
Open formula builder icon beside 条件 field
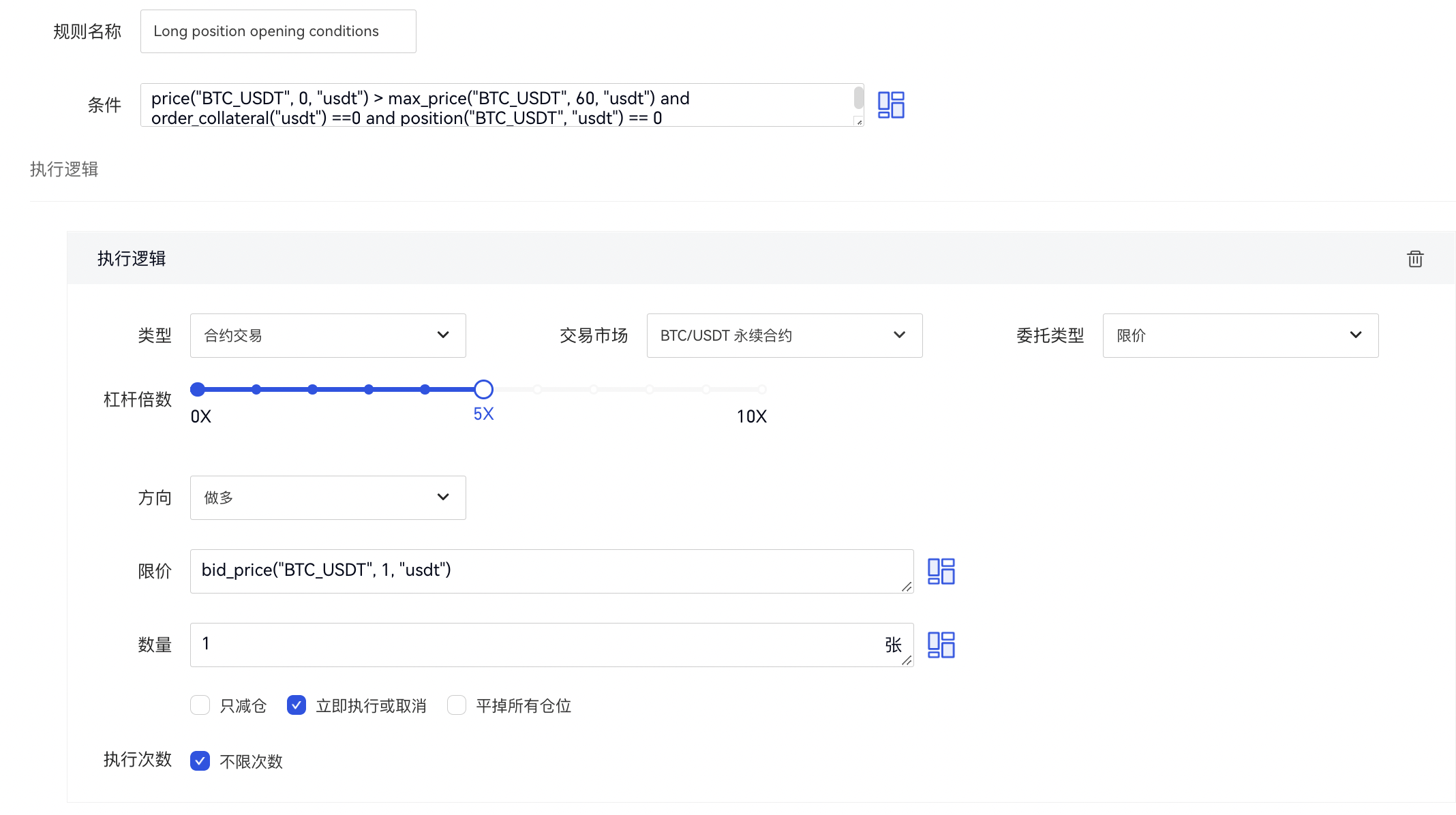click(x=890, y=105)
